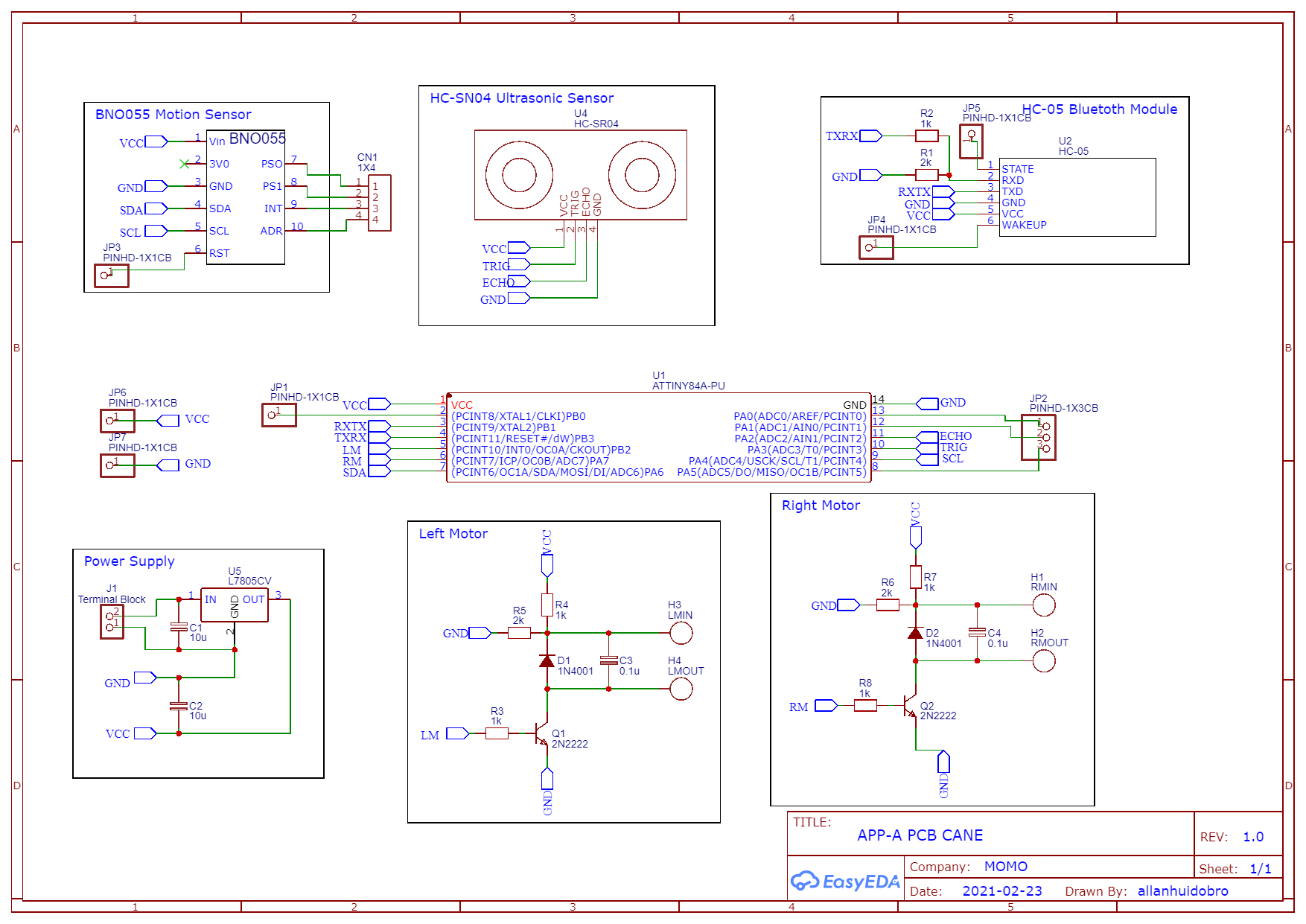Click the EasyEDA logo in title block
The image size is (1306, 924).
tap(845, 882)
